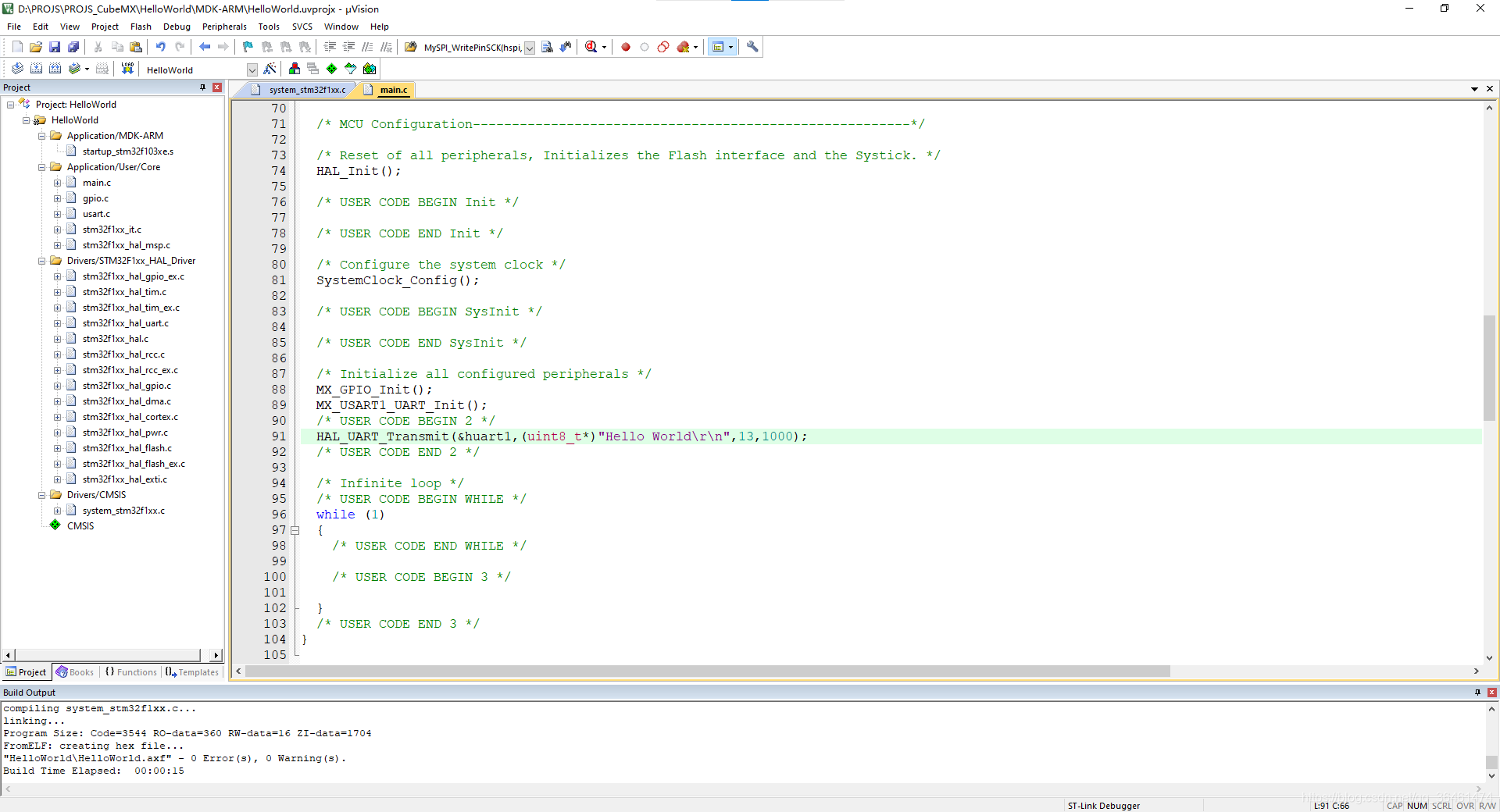Click the editor vertical scrollbar thumb
Screen dimensions: 1500x812
(1489, 368)
